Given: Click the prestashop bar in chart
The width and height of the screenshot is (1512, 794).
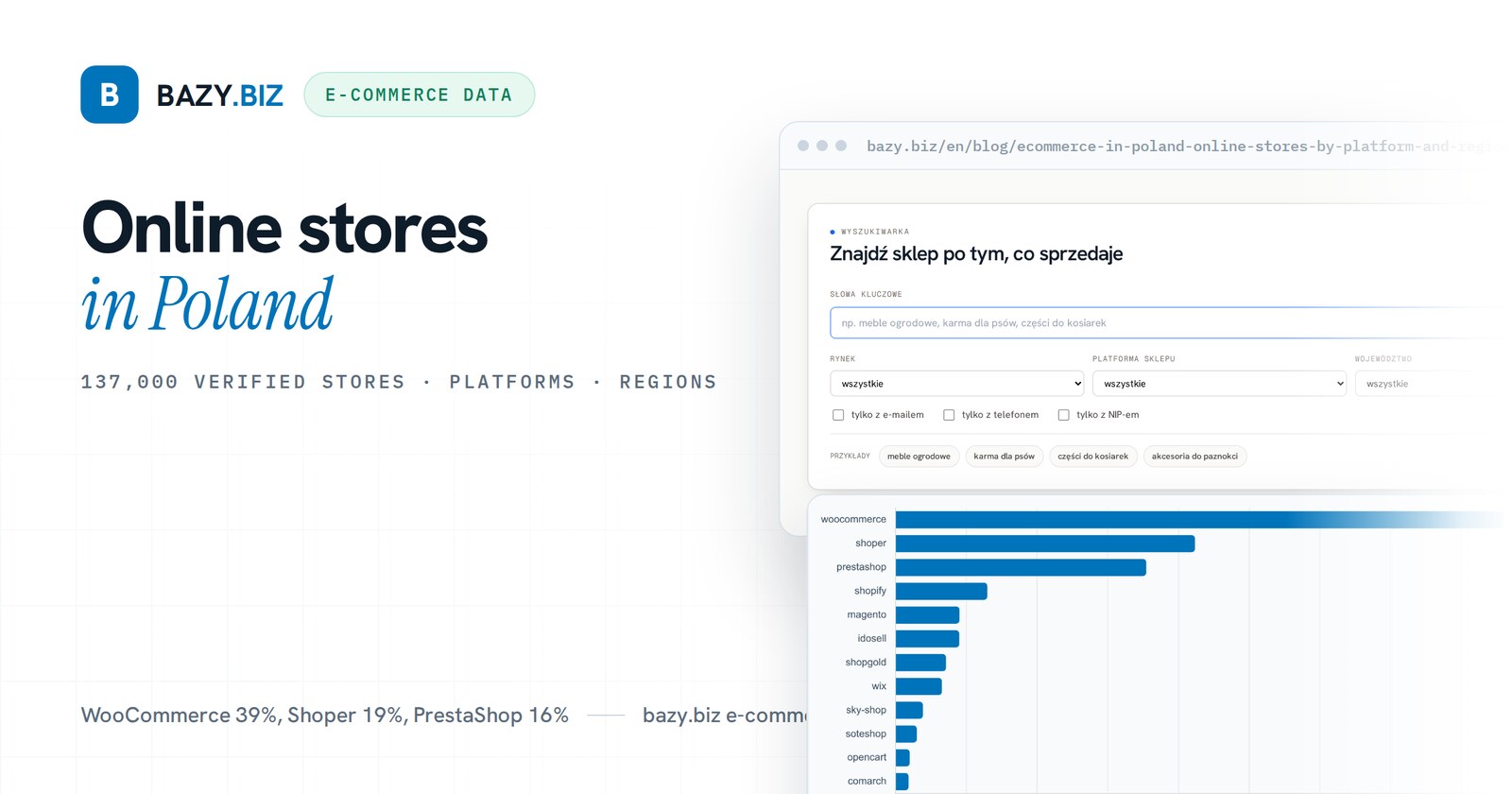Looking at the screenshot, I should (1021, 567).
